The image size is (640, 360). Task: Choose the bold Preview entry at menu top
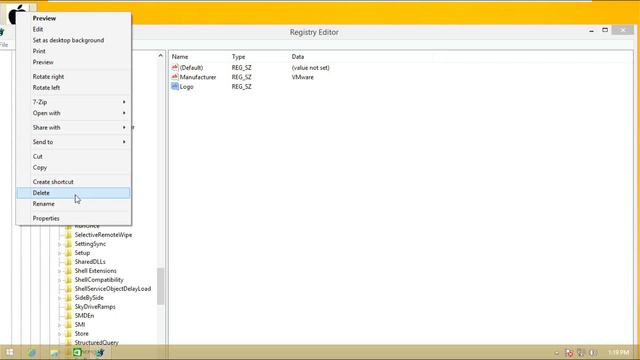[73, 18]
